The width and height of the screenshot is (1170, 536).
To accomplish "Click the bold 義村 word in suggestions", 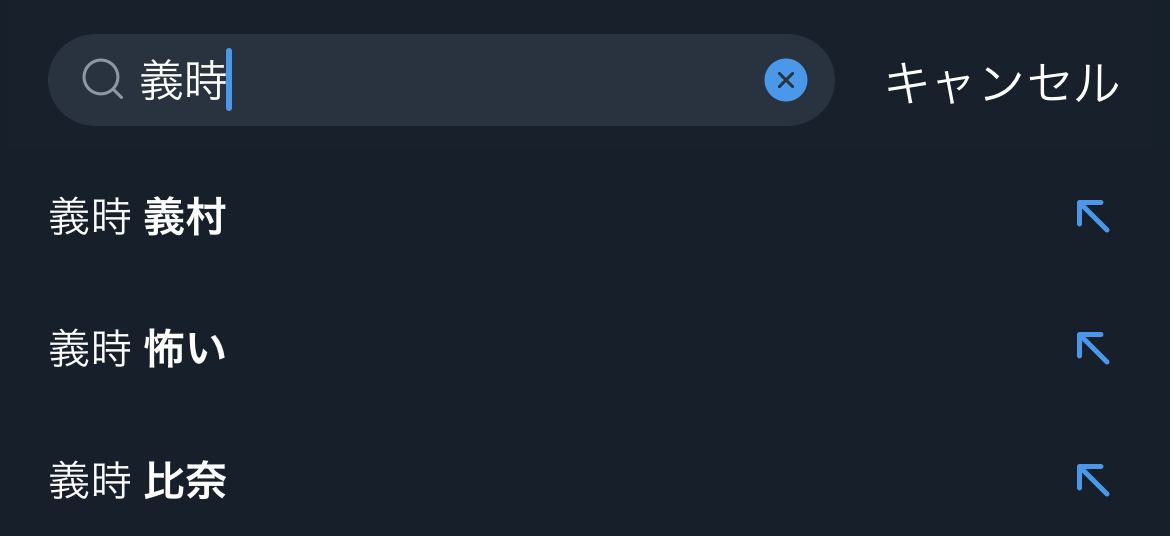I will pyautogui.click(x=185, y=218).
